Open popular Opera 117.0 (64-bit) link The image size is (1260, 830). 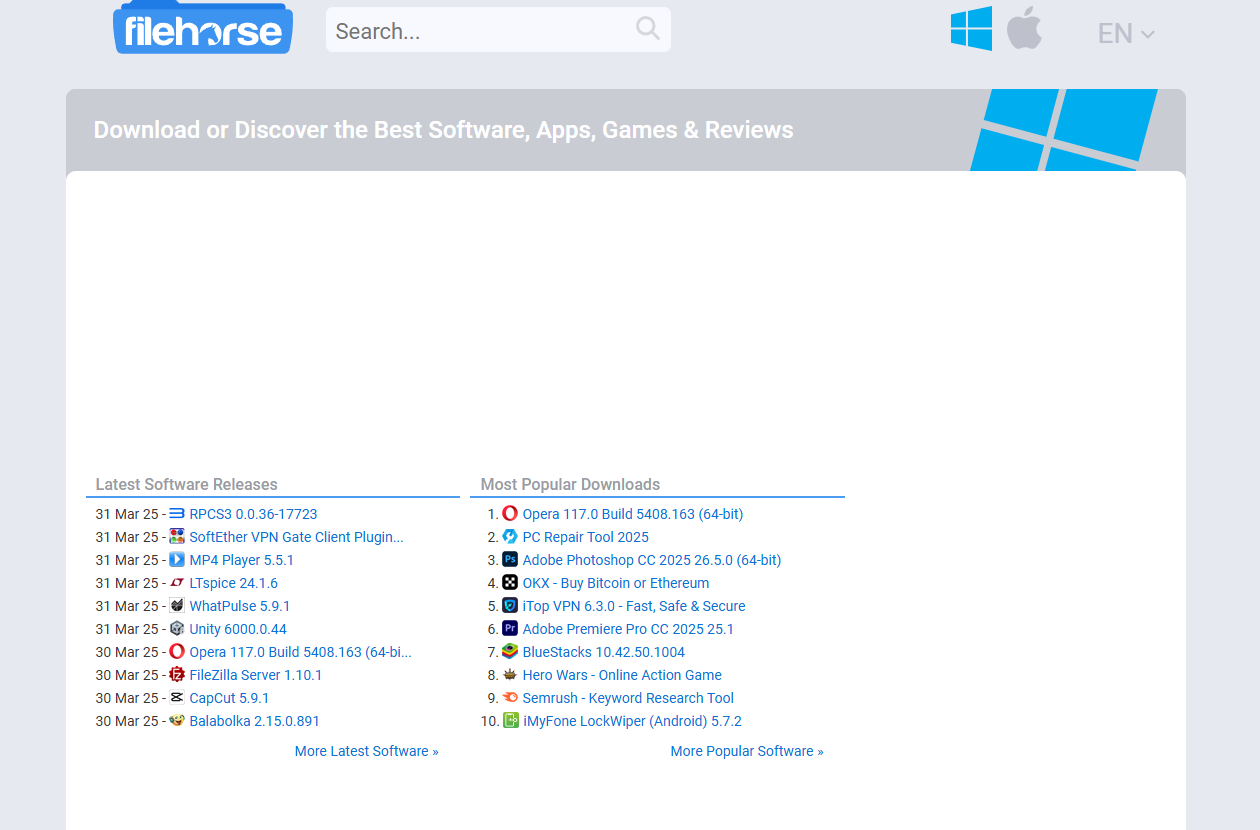(x=633, y=514)
